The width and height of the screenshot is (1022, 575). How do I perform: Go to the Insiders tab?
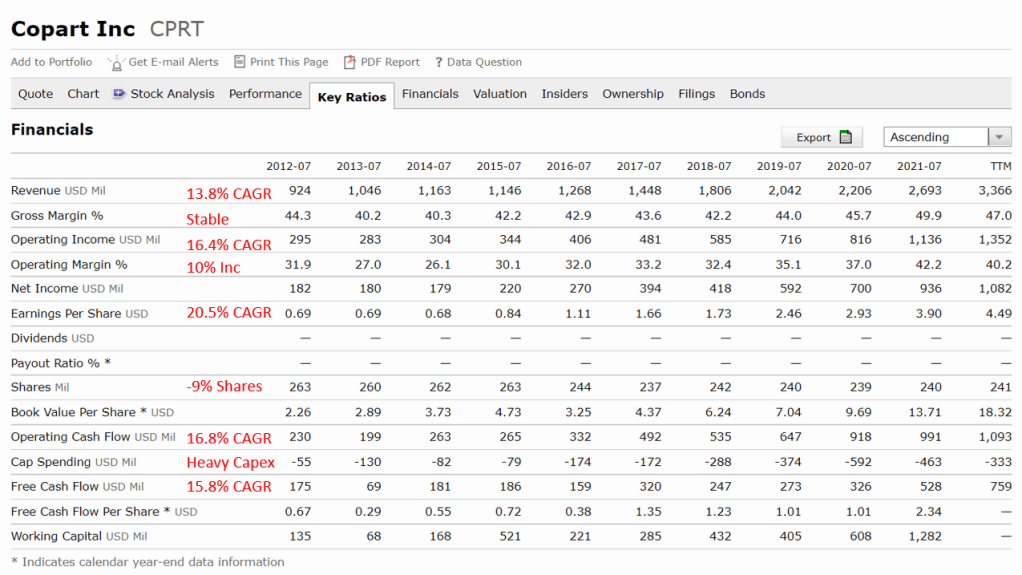(564, 94)
